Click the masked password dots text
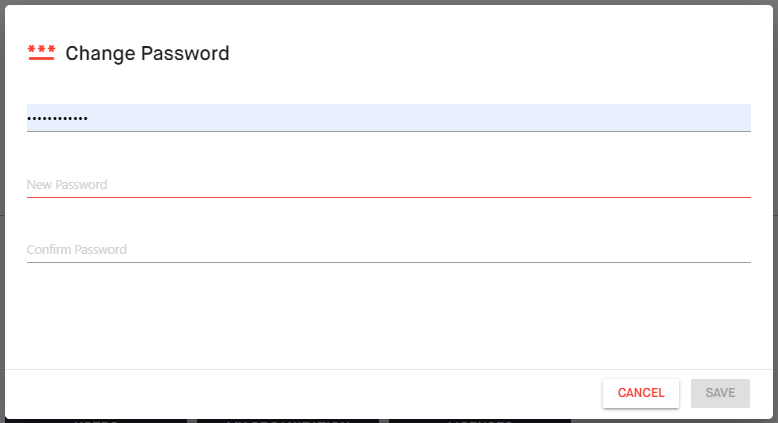This screenshot has height=423, width=778. (x=58, y=119)
